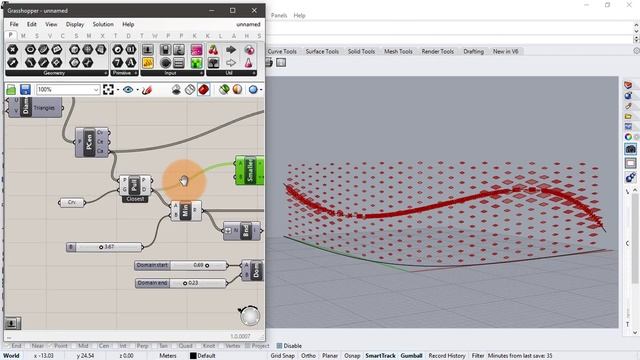Toggle the Disable osnap checkbox
Image resolution: width=640 pixels, height=360 pixels.
tap(280, 346)
